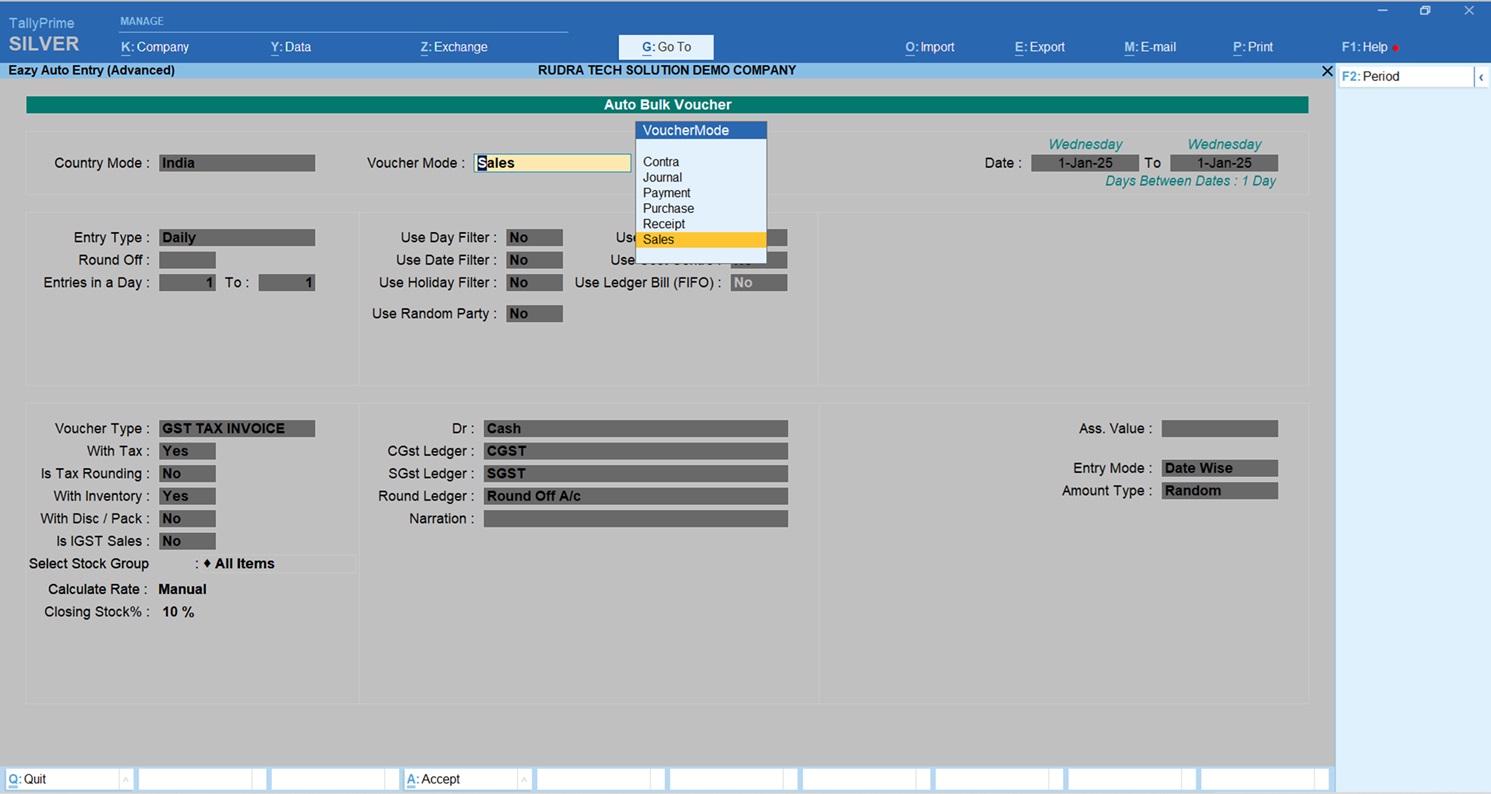The width and height of the screenshot is (1491, 794).
Task: Close the Eazy Auto Entry panel
Action: 1327,71
